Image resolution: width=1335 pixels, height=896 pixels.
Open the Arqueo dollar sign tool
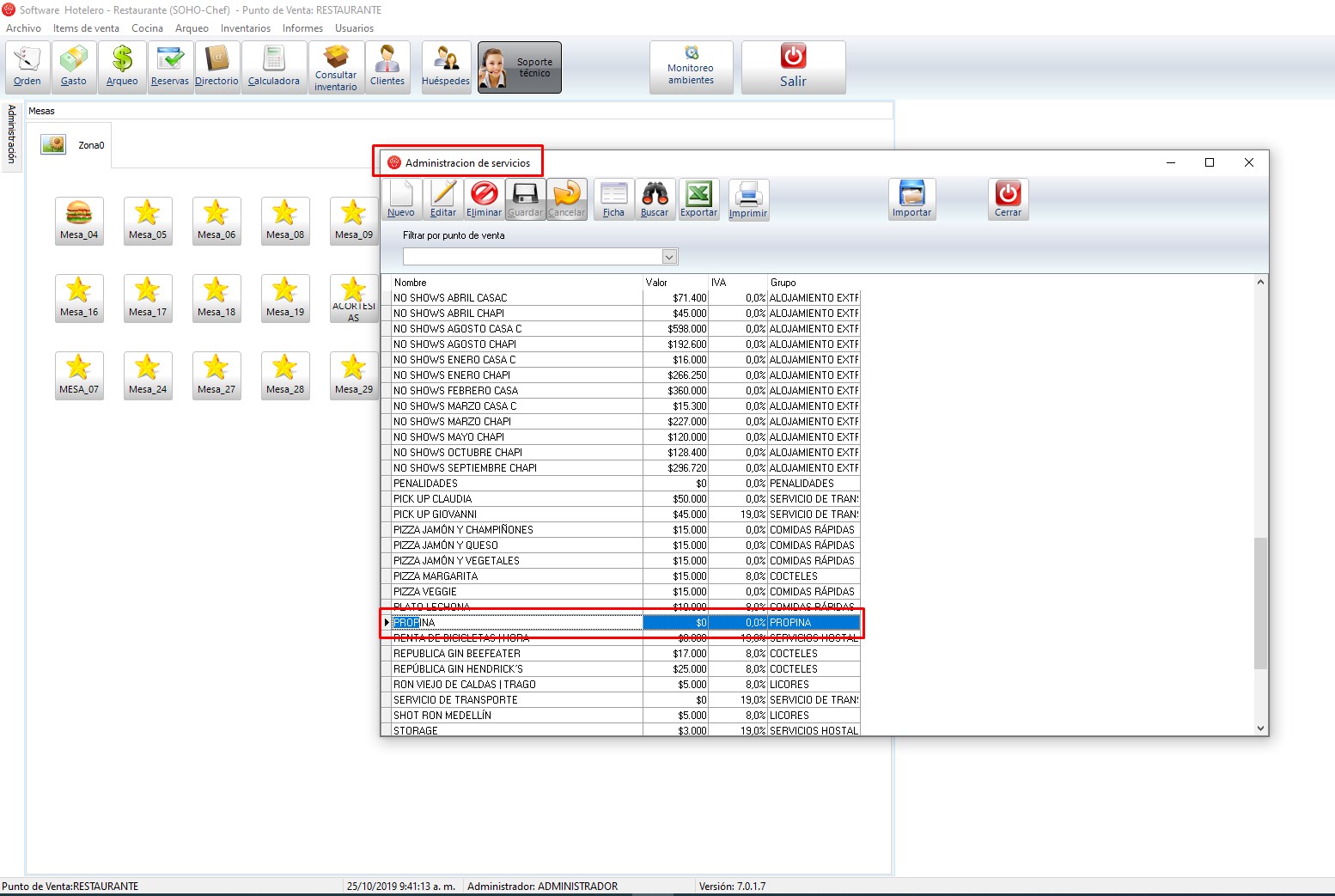pos(122,67)
